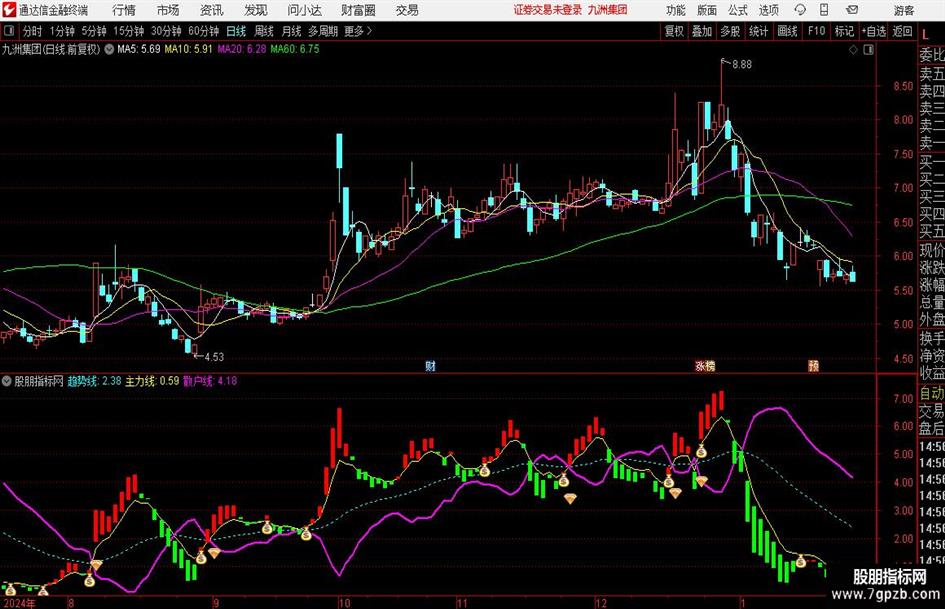This screenshot has height=609, width=945.
Task: Open the 选项 menu
Action: 768,10
